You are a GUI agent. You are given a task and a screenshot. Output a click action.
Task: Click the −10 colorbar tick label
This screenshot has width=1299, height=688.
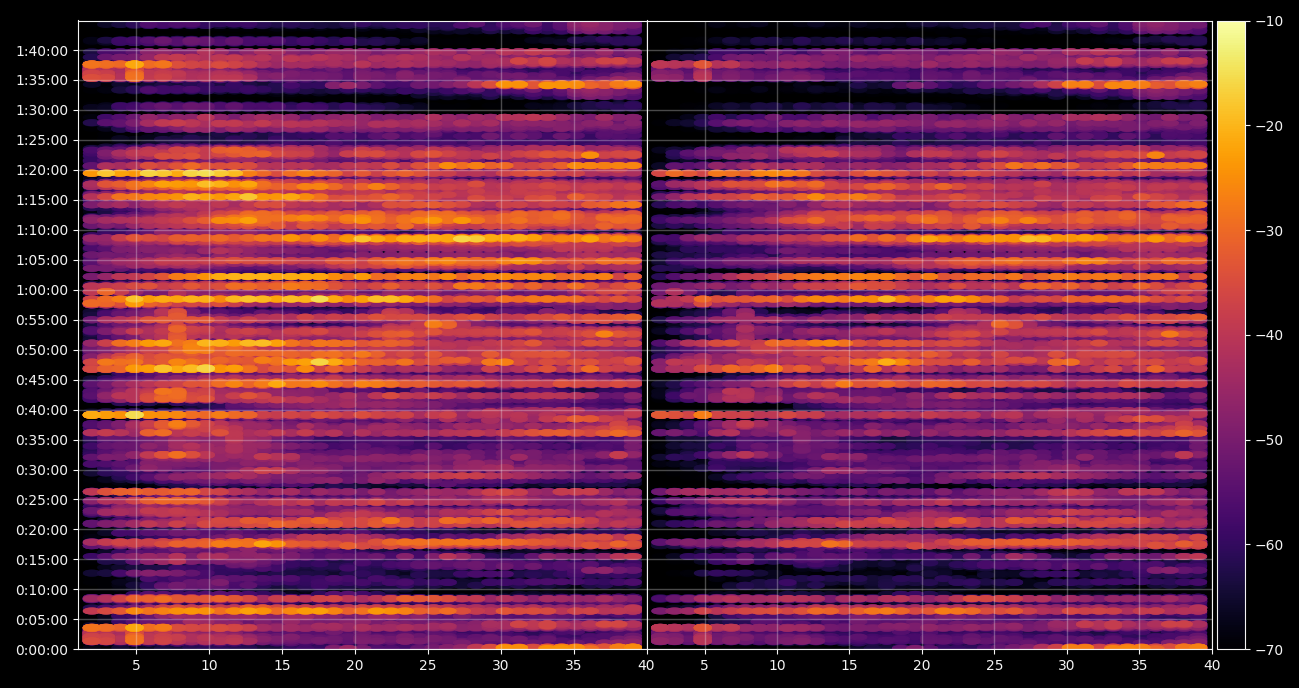(x=1269, y=21)
